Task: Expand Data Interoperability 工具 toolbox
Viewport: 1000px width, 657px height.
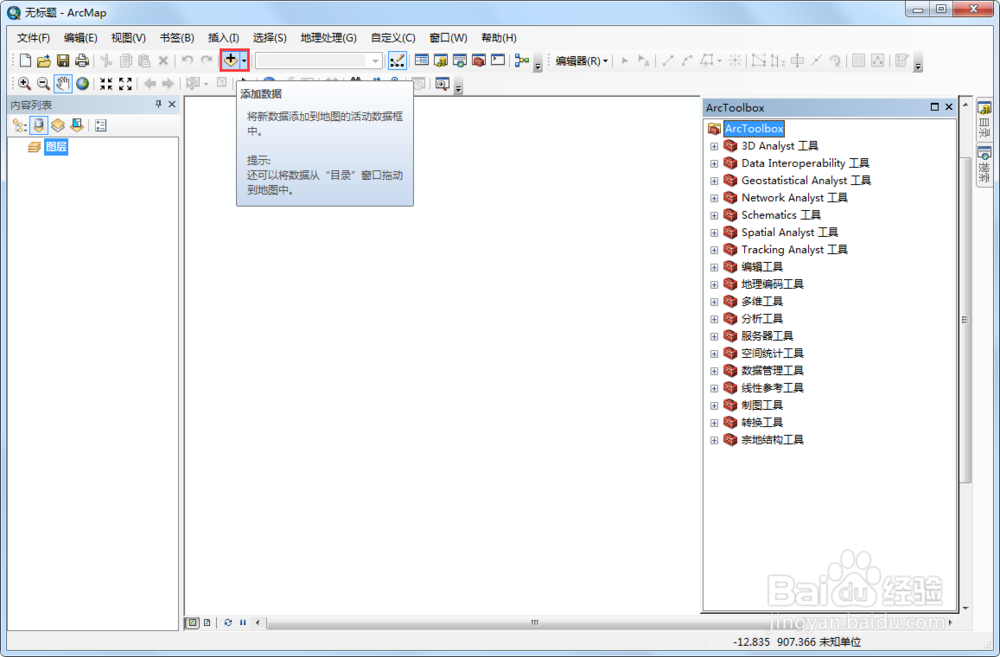Action: 714,163
